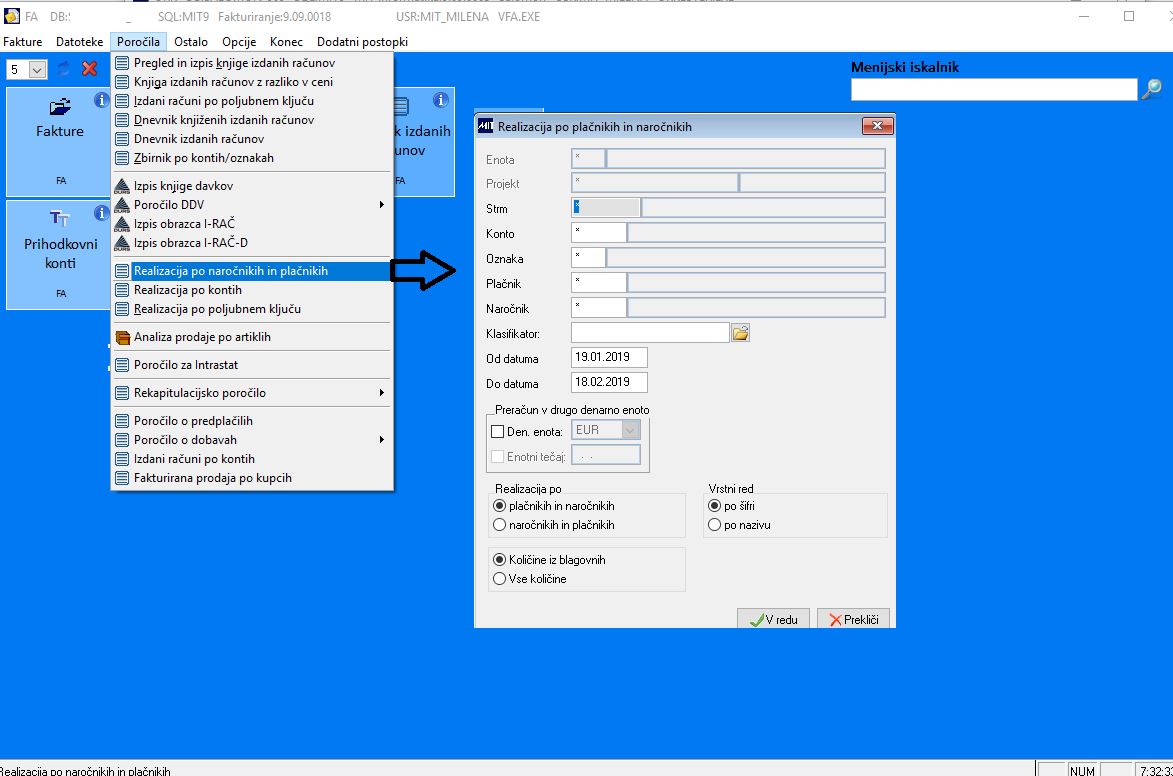Expand the Poročilo DDV submenu
This screenshot has height=776, width=1173.
click(251, 204)
